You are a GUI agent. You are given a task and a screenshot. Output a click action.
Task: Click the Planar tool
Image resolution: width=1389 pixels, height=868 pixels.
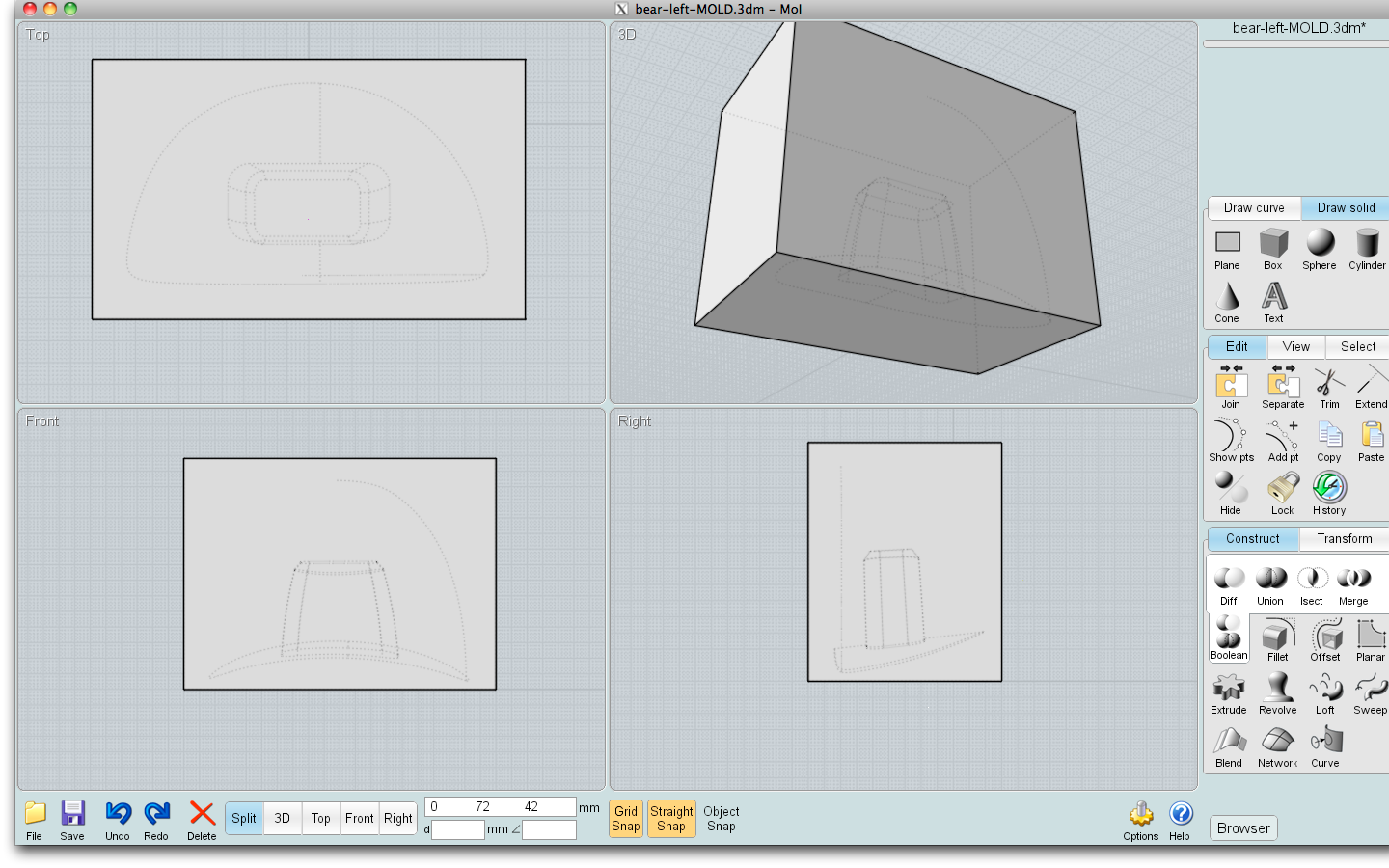(x=1371, y=640)
